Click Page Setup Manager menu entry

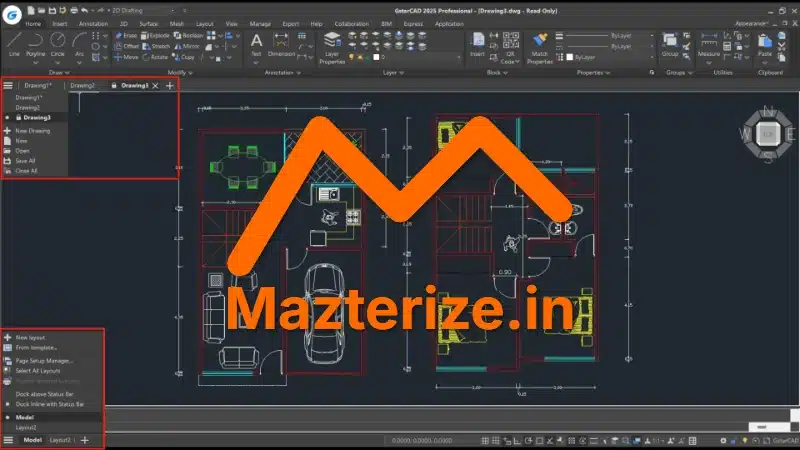click(x=44, y=361)
